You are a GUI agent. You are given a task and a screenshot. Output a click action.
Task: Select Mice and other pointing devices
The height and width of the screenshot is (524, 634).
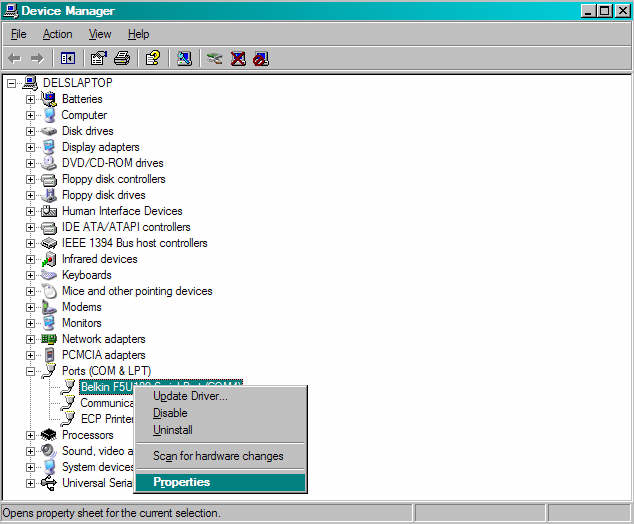137,291
